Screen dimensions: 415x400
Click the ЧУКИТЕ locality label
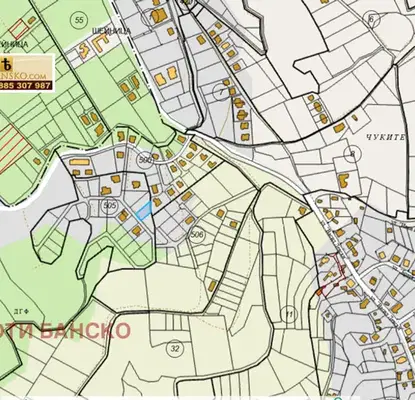[x=385, y=137]
